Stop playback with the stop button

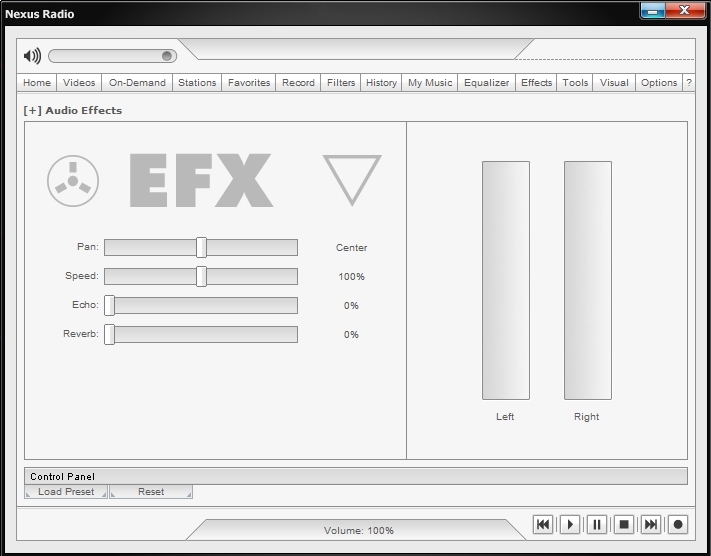click(x=624, y=525)
